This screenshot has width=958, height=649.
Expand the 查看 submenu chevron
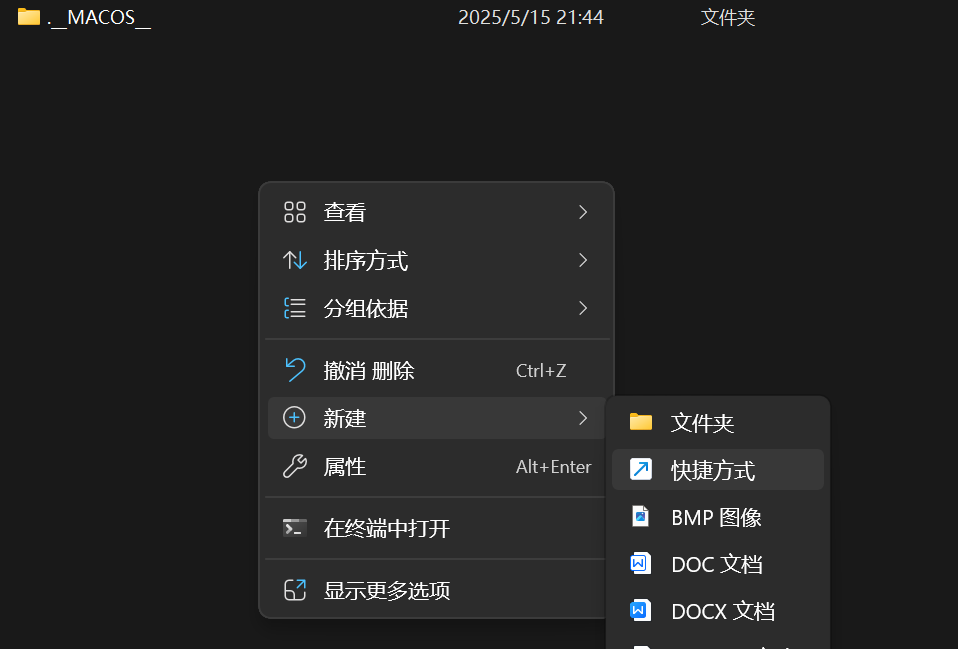[583, 212]
